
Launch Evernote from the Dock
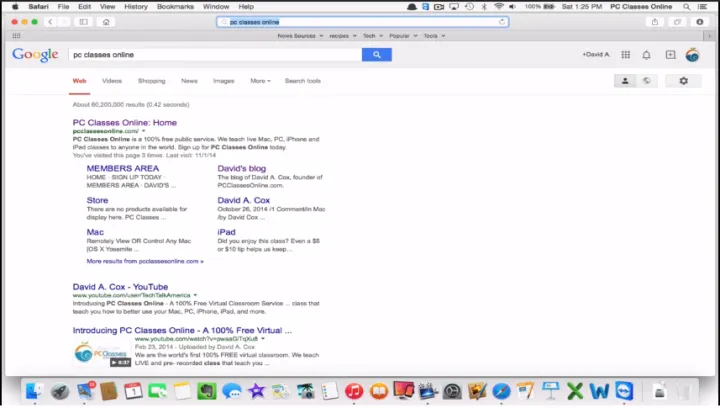click(207, 391)
